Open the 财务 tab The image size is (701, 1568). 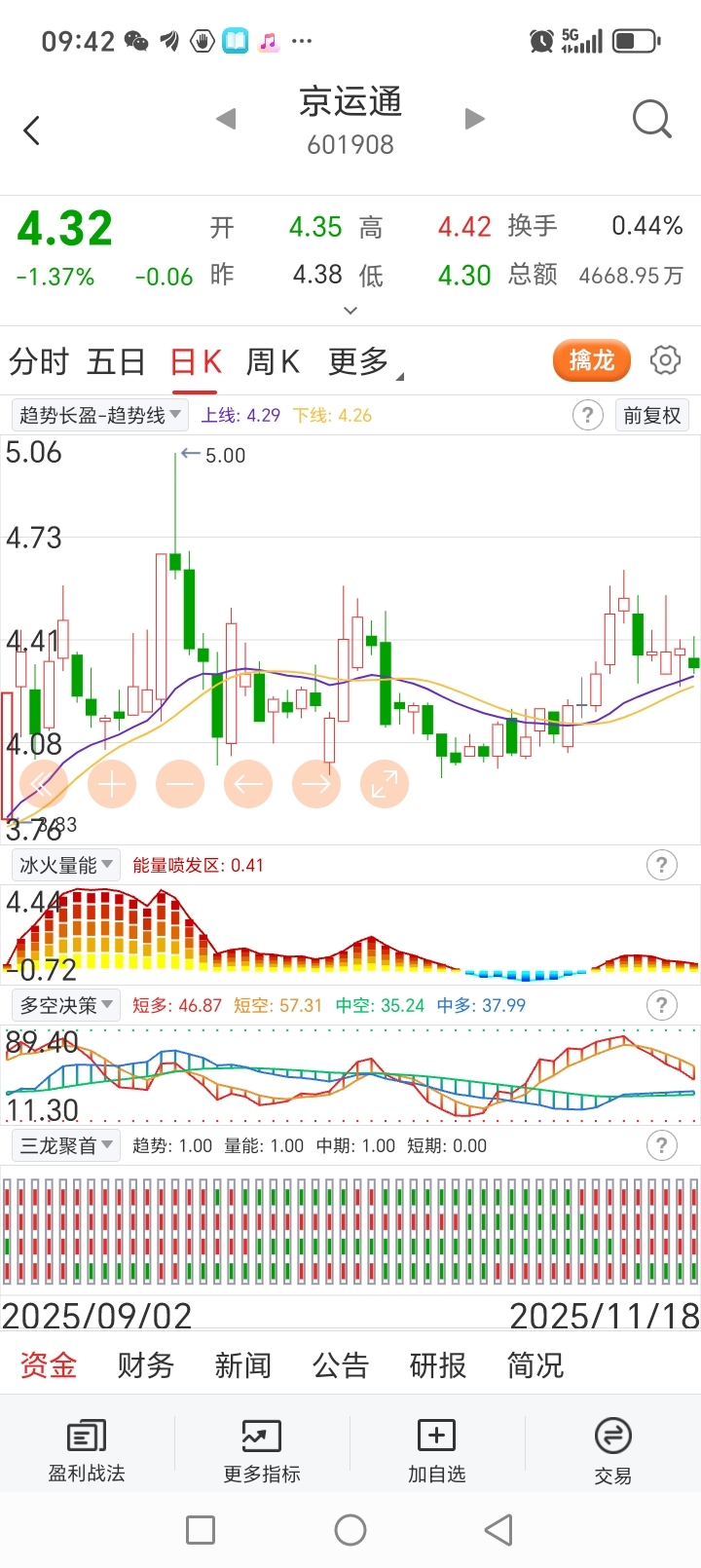146,1365
